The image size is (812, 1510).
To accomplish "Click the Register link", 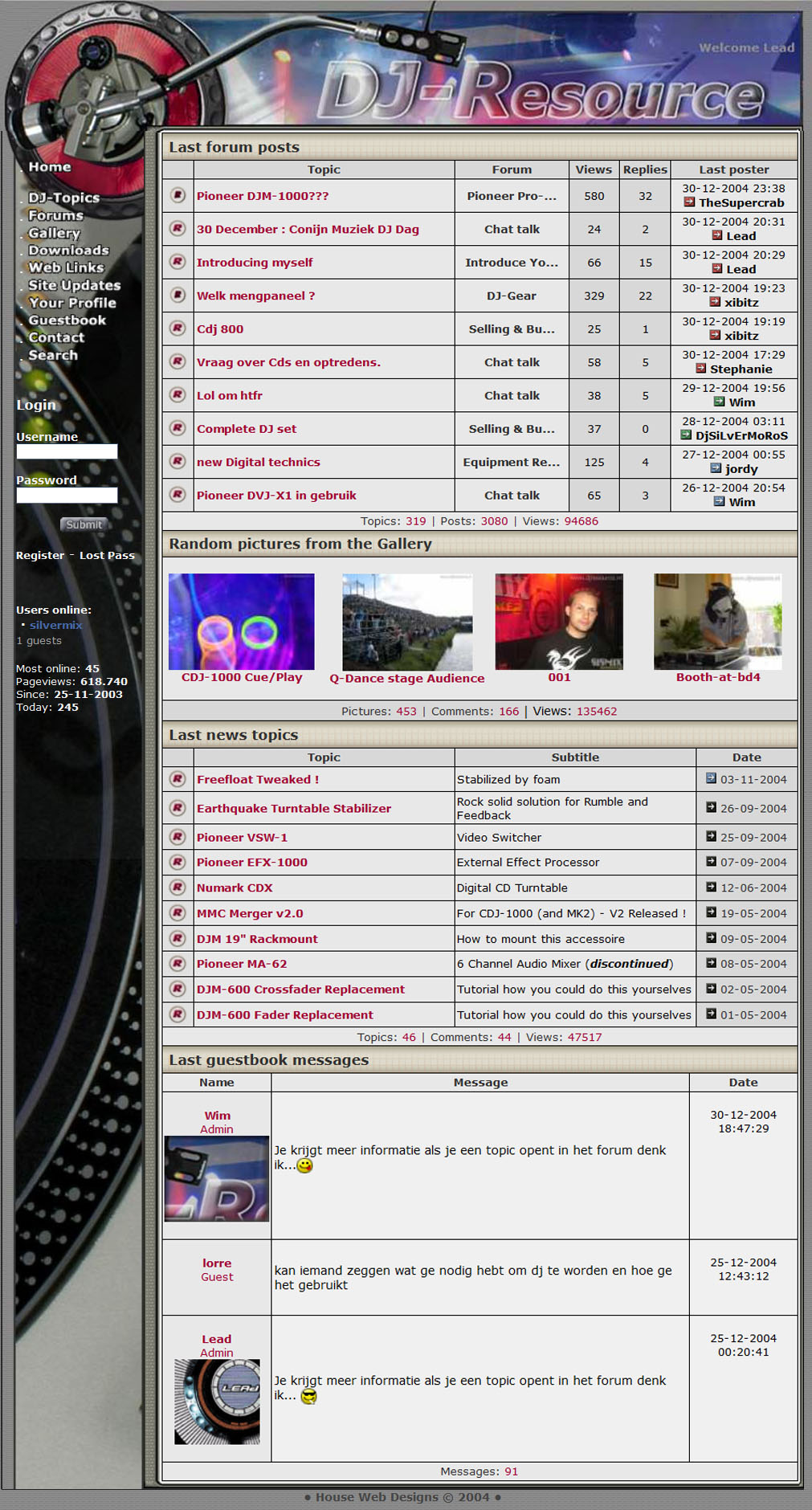I will coord(40,555).
